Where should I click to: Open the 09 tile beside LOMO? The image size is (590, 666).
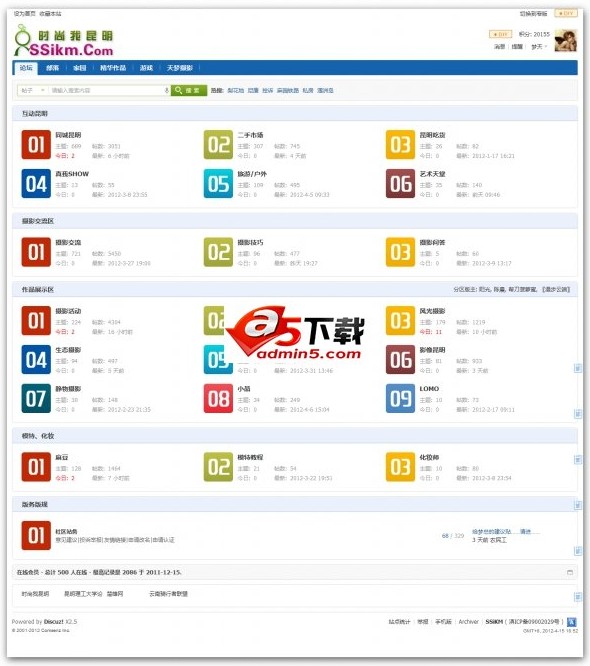point(400,398)
